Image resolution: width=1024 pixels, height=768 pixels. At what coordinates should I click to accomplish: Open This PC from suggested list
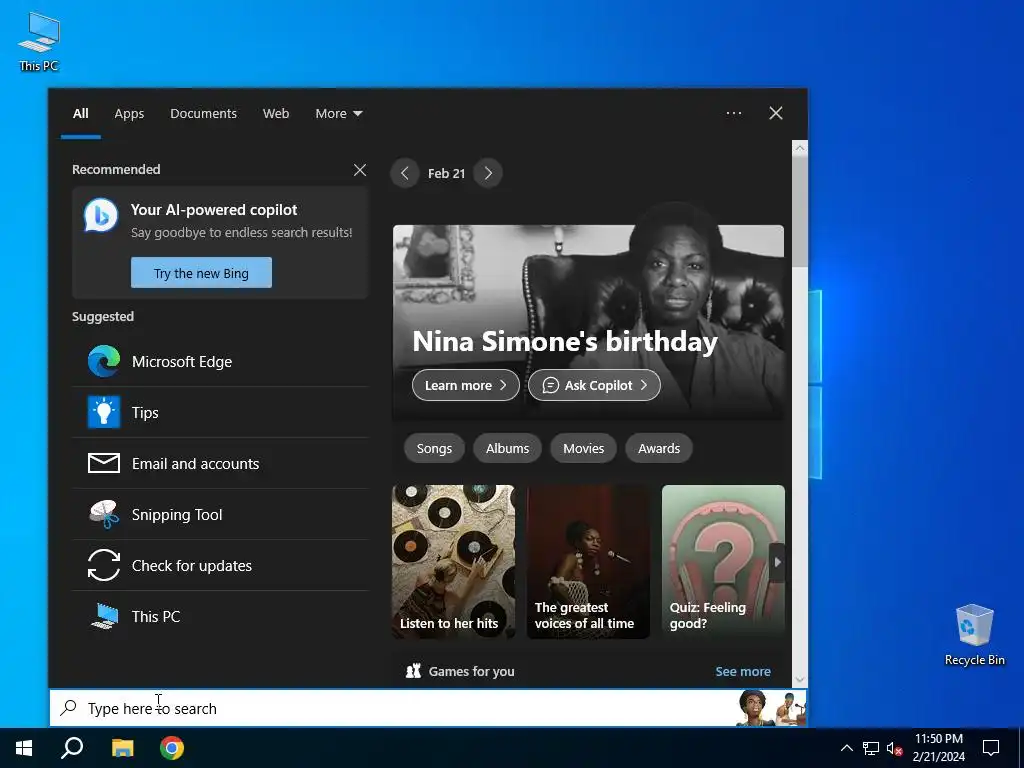pos(221,616)
